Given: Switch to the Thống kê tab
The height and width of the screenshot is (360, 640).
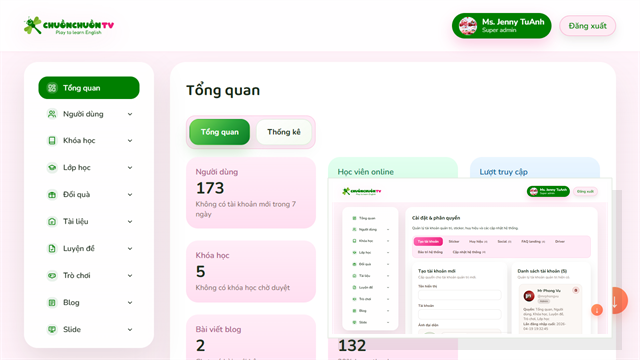Looking at the screenshot, I should point(284,132).
